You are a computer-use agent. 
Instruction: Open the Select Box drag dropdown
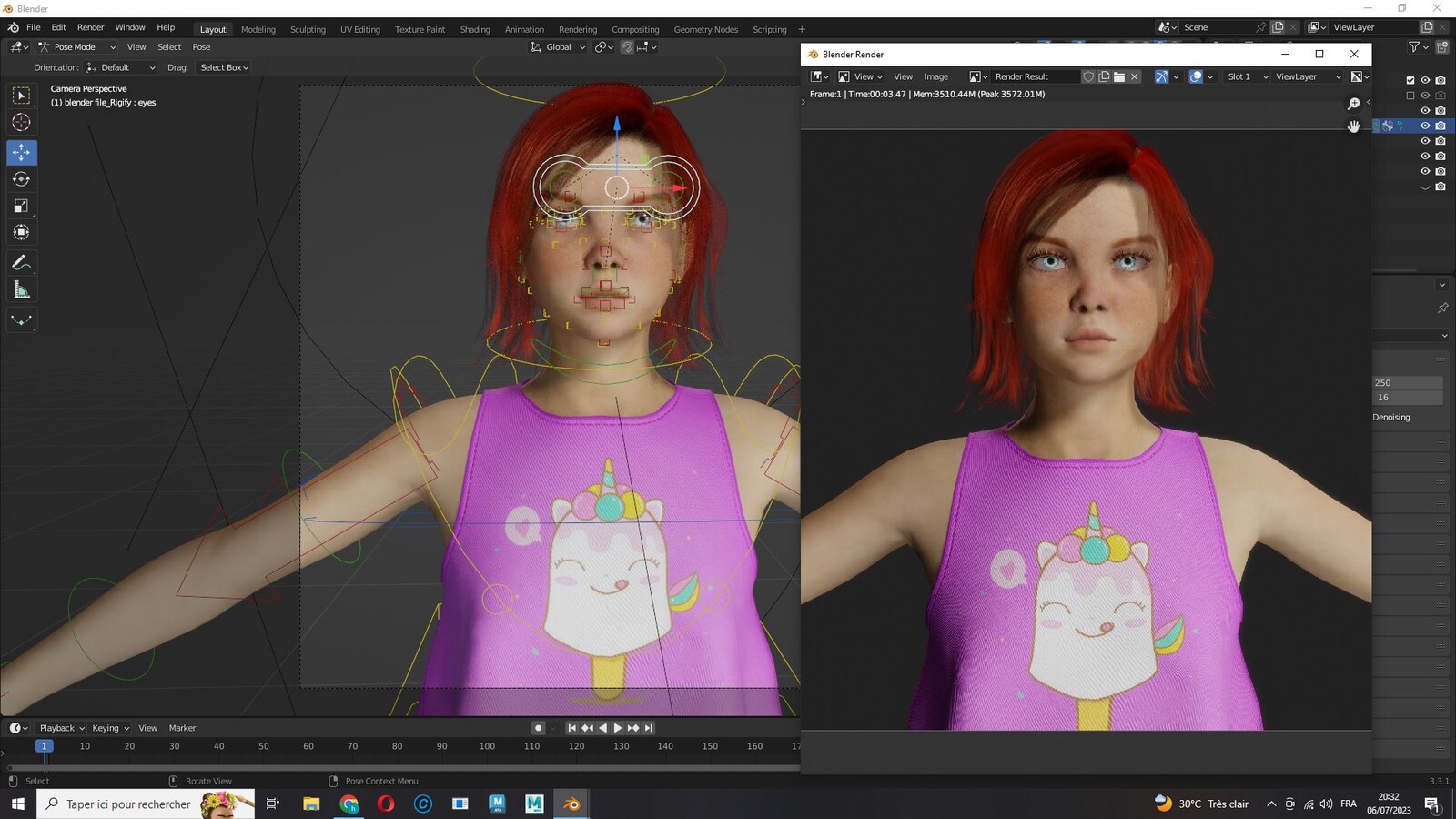tap(224, 67)
